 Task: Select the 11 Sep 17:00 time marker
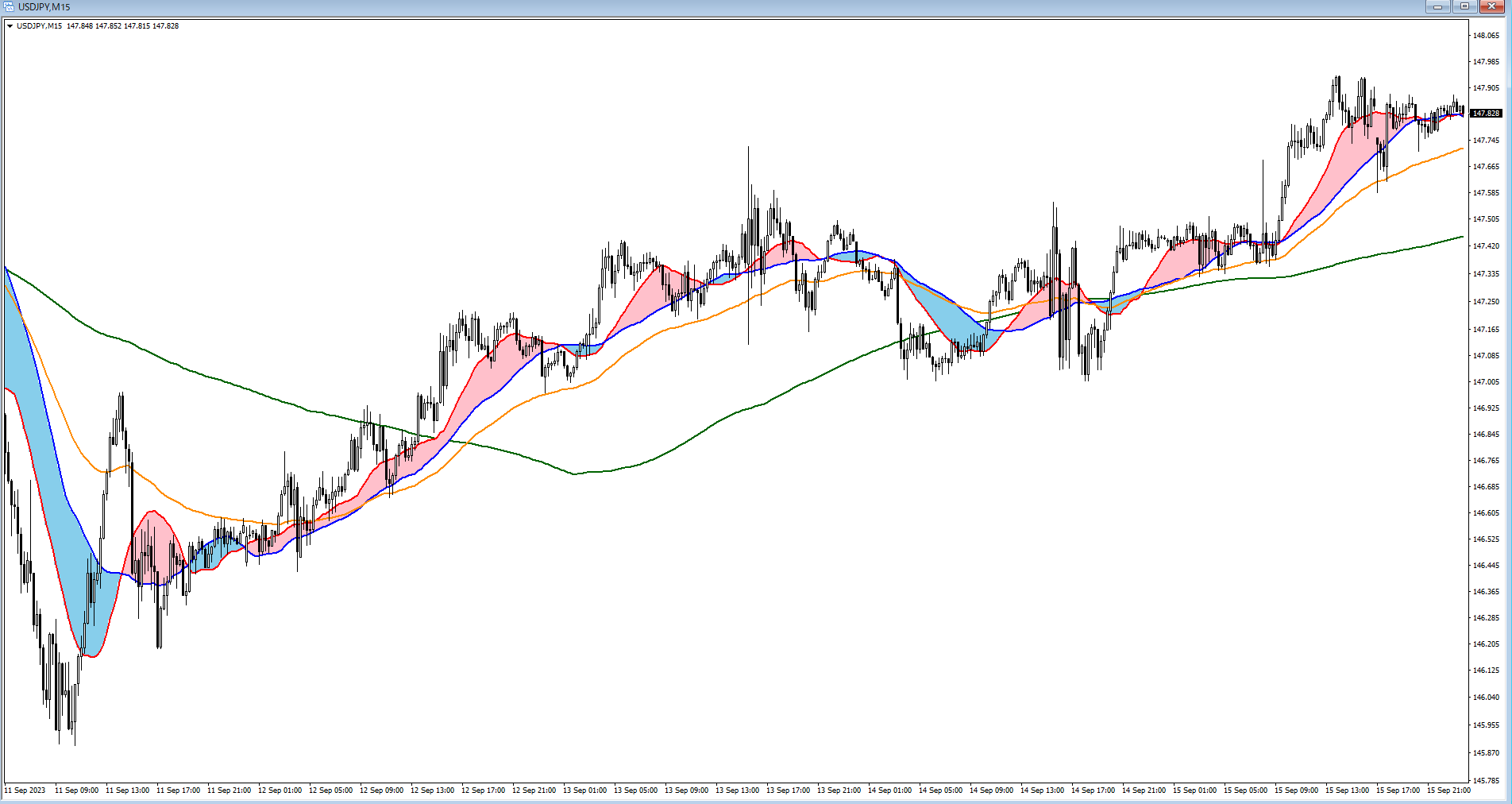coord(178,790)
